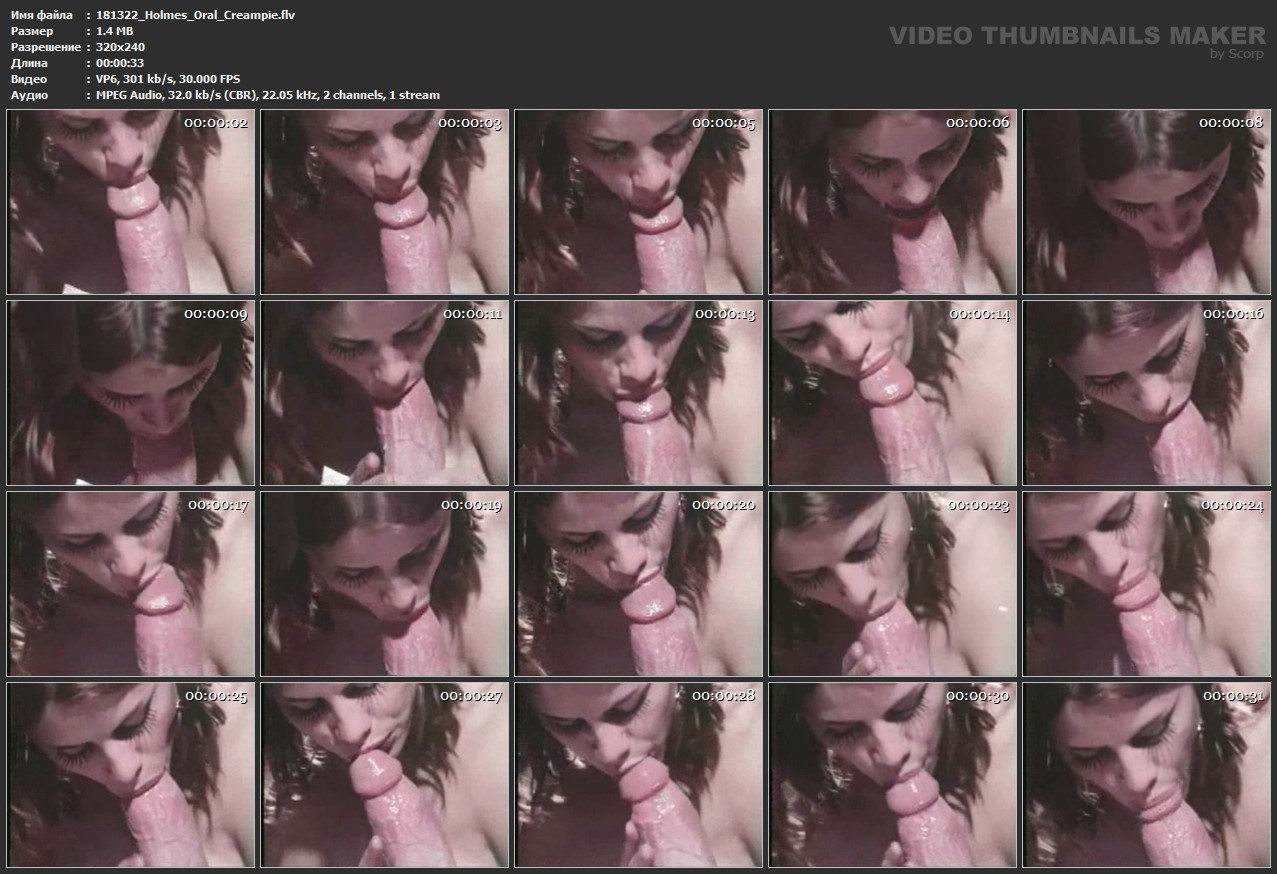Select the Аудио label
1277x874 pixels.
[28, 95]
